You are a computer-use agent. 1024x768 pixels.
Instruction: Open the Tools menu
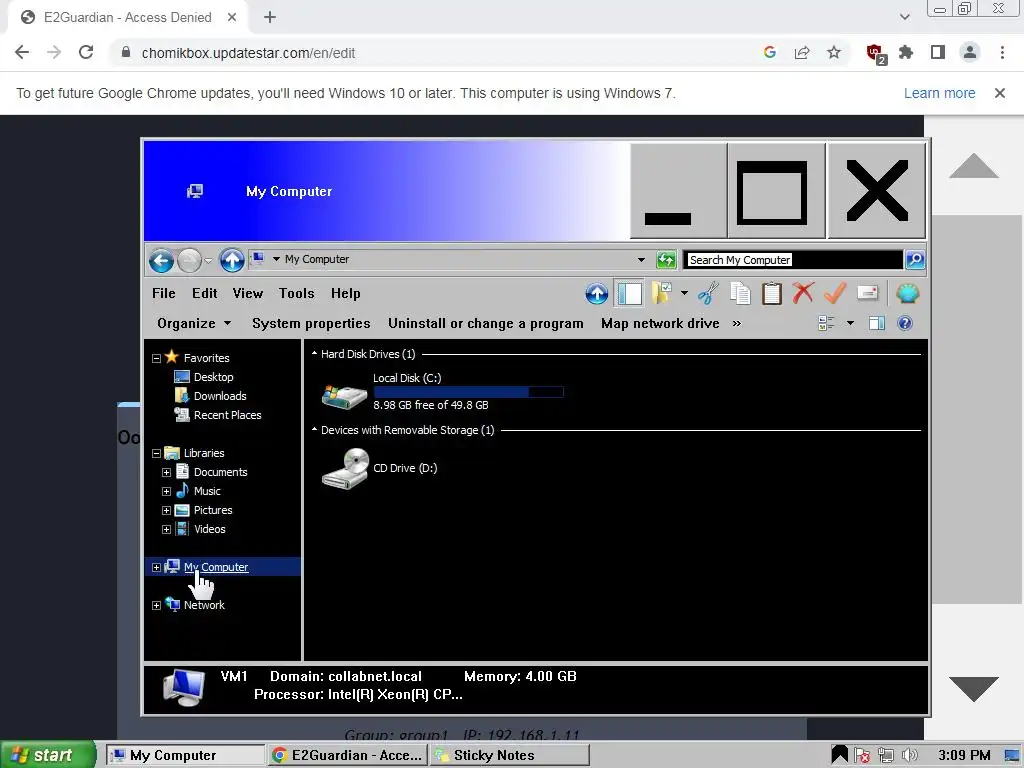(296, 293)
